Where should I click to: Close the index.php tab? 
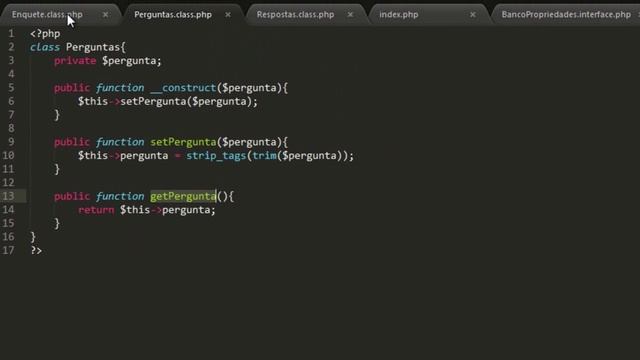tap(473, 15)
